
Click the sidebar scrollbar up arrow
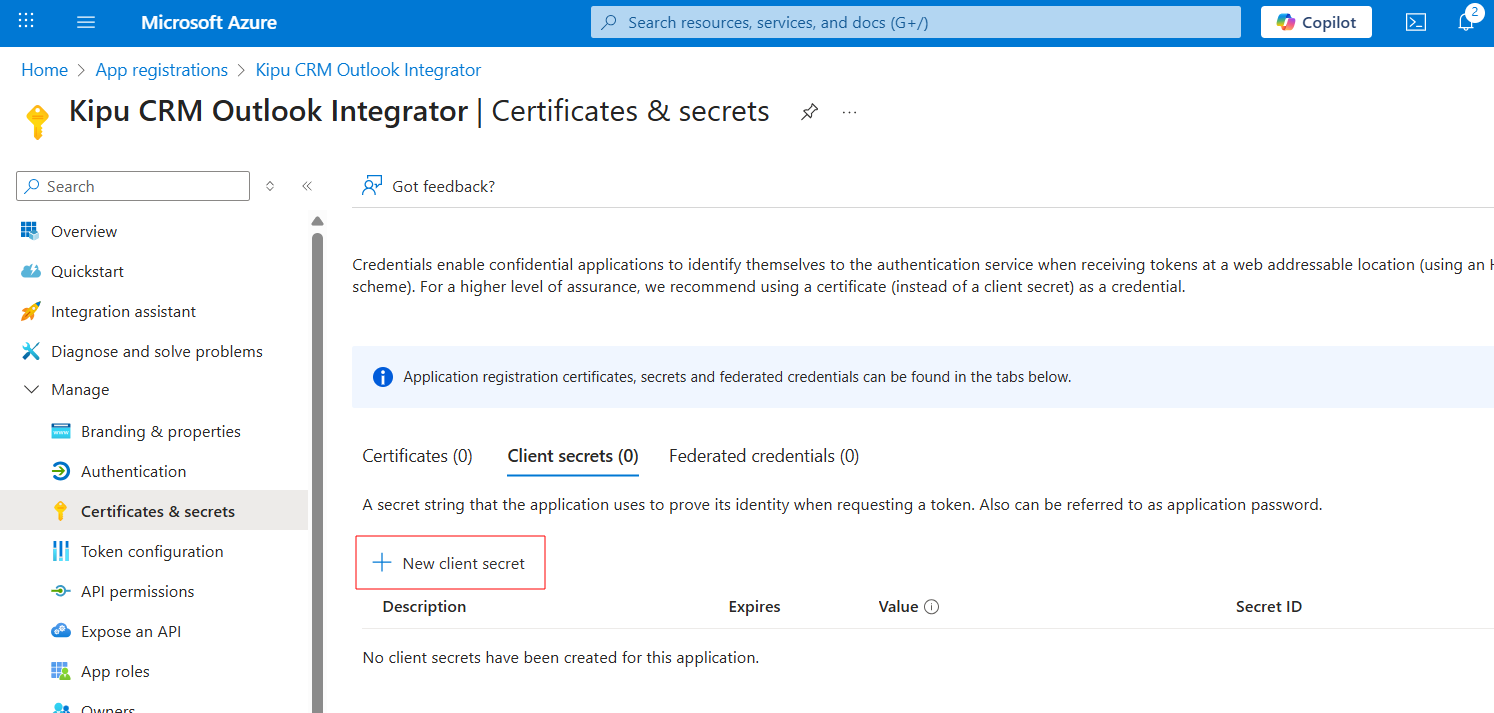point(317,222)
